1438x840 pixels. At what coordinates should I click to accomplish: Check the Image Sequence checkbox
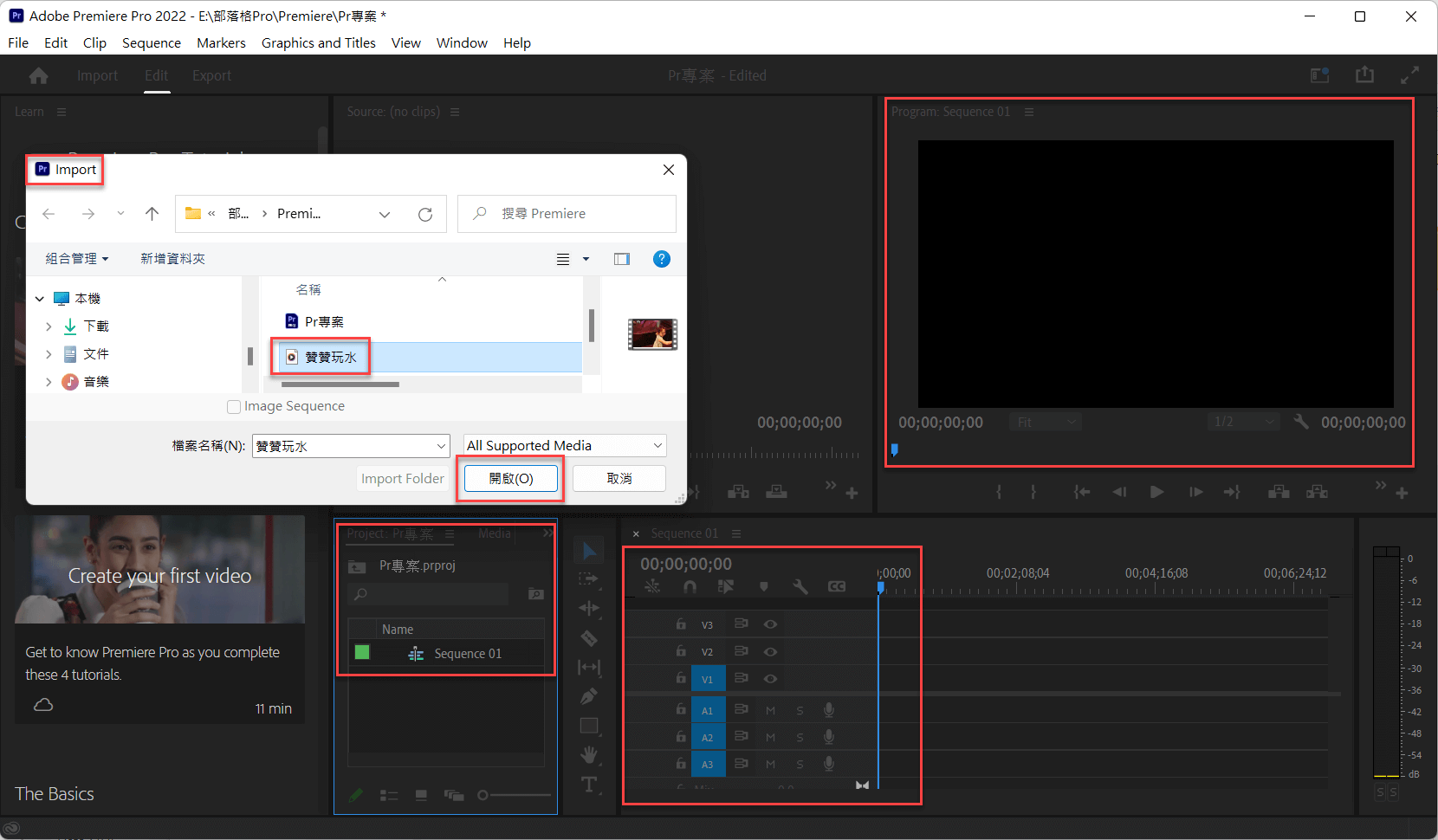233,406
